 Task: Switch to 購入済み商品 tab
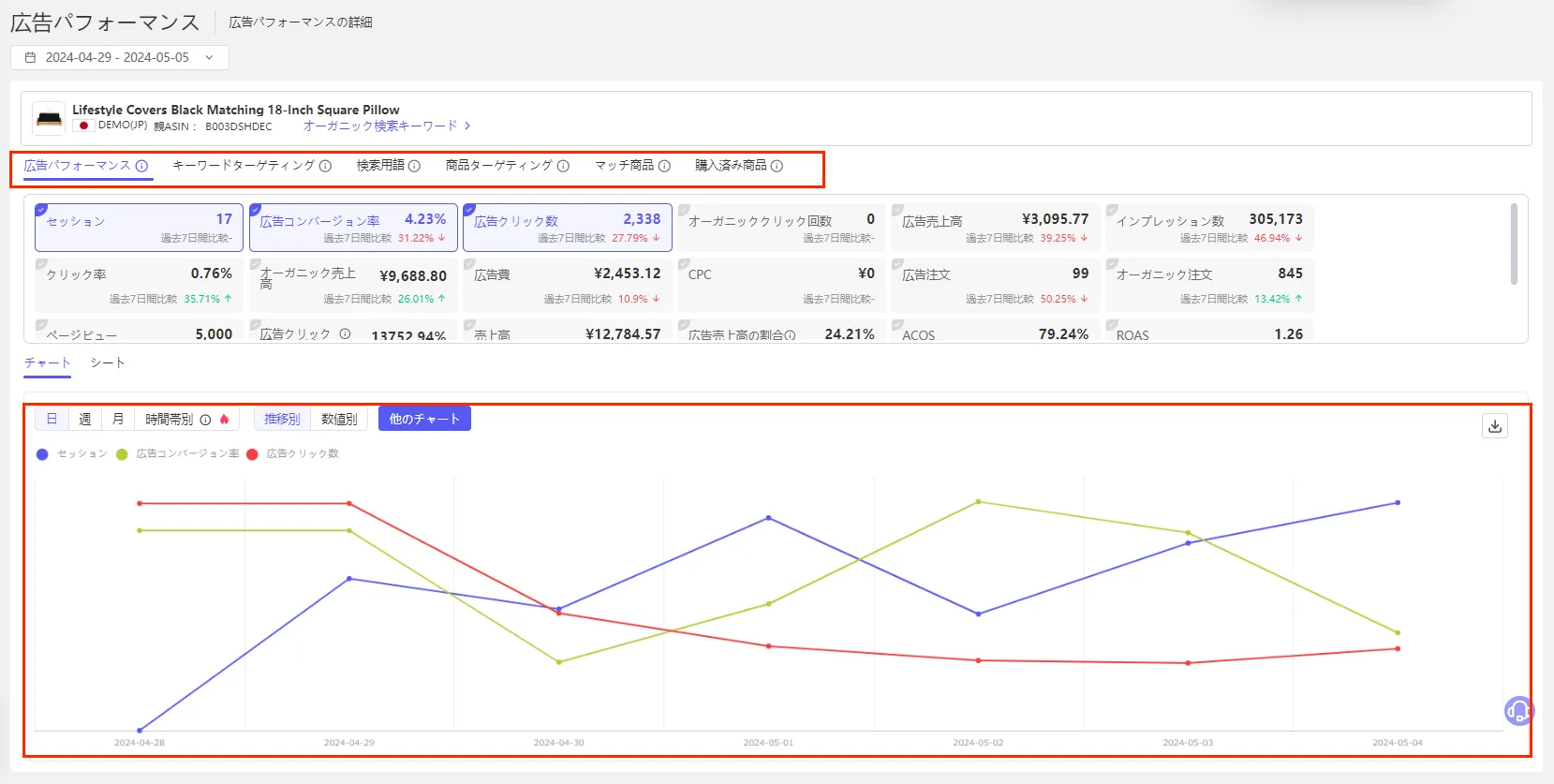(x=731, y=166)
